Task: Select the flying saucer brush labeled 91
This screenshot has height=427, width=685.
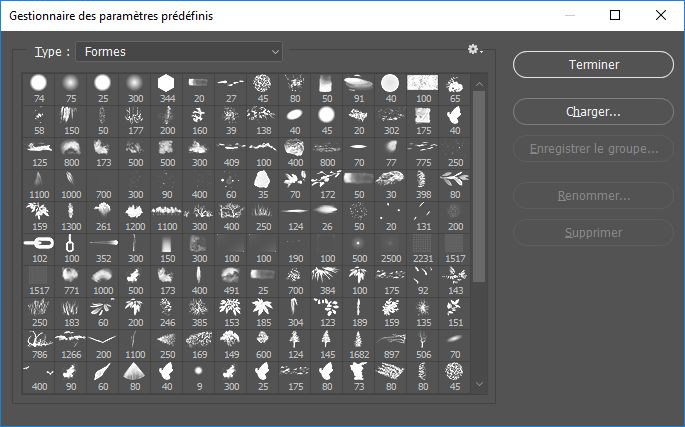Action: click(359, 83)
